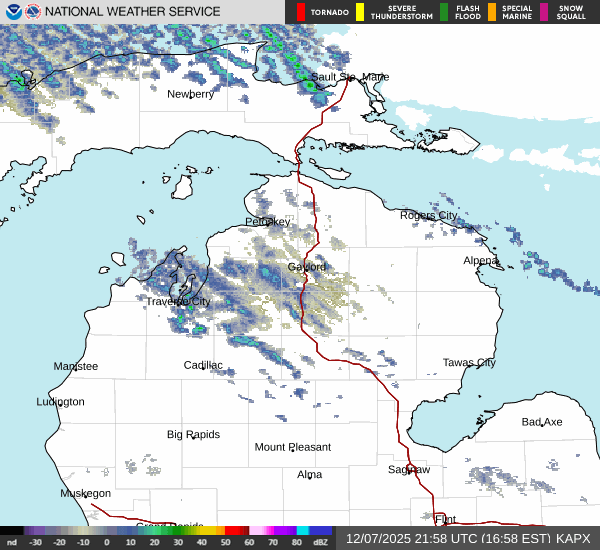The height and width of the screenshot is (550, 600).
Task: Click the green Flash Flood legend box
Action: 444,12
